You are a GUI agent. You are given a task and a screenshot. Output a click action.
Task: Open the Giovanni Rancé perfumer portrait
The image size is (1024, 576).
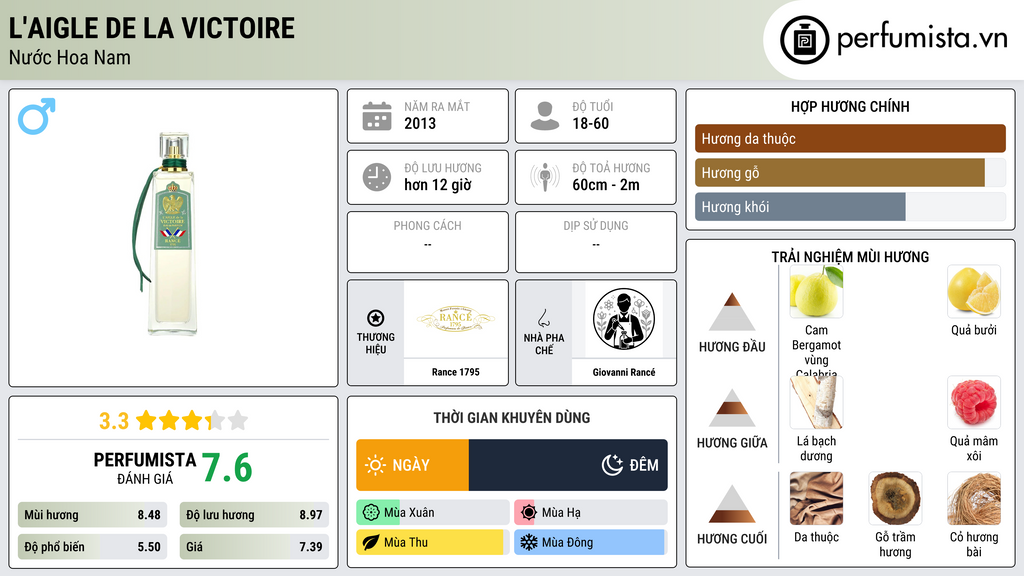point(624,319)
